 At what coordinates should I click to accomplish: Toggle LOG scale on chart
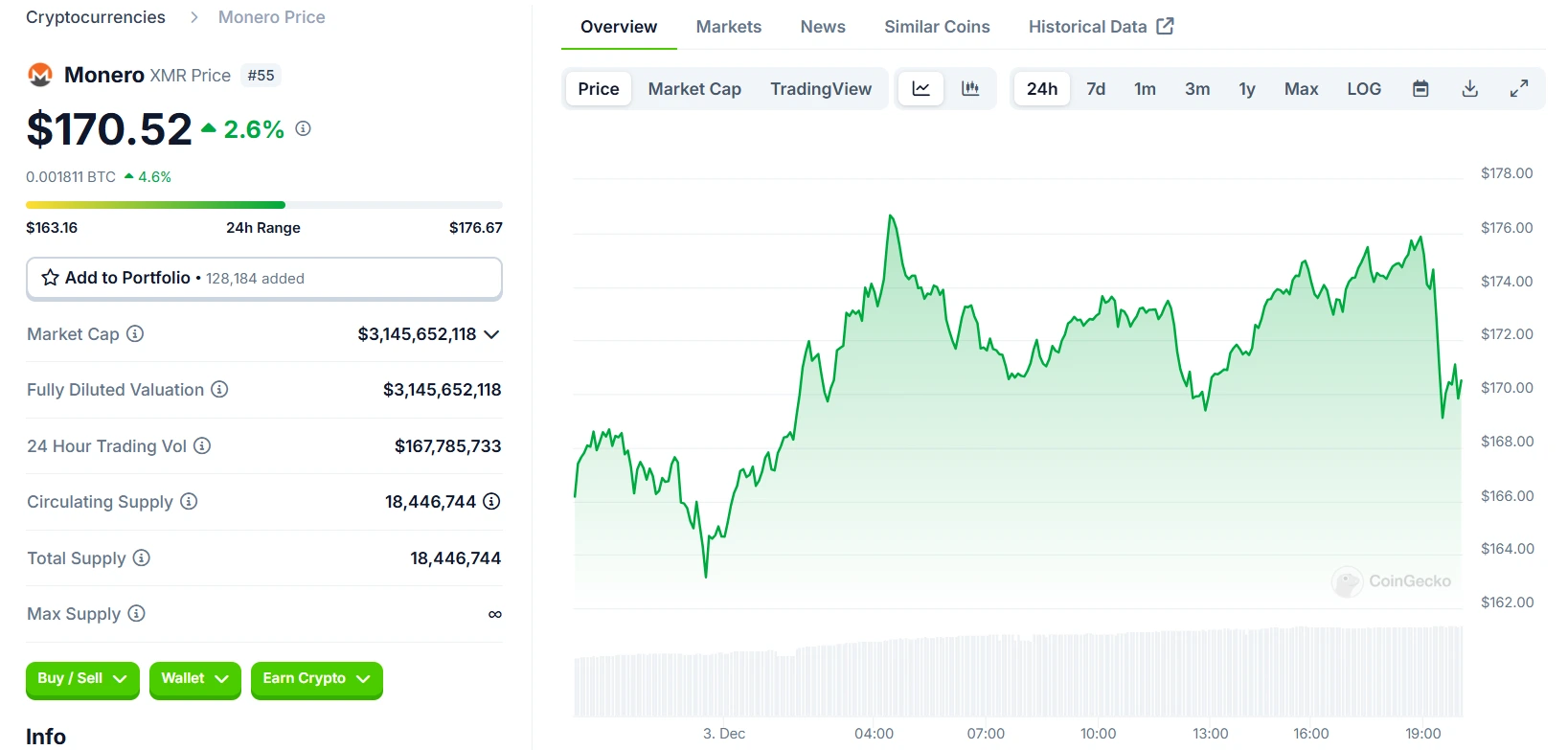click(x=1364, y=89)
